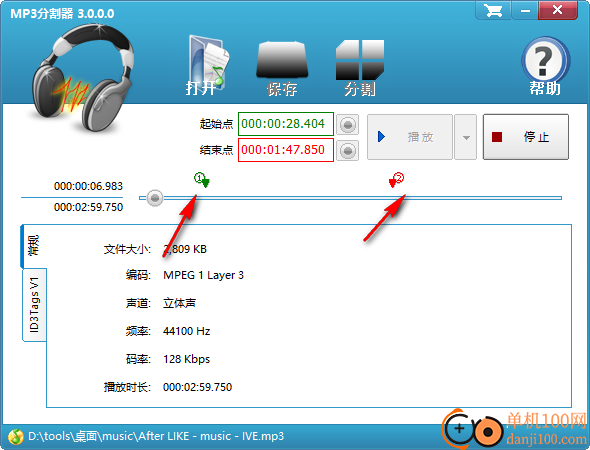Screen dimensions: 590x450
Task: Click the 频率 value 44100 Hz
Action: click(x=186, y=331)
